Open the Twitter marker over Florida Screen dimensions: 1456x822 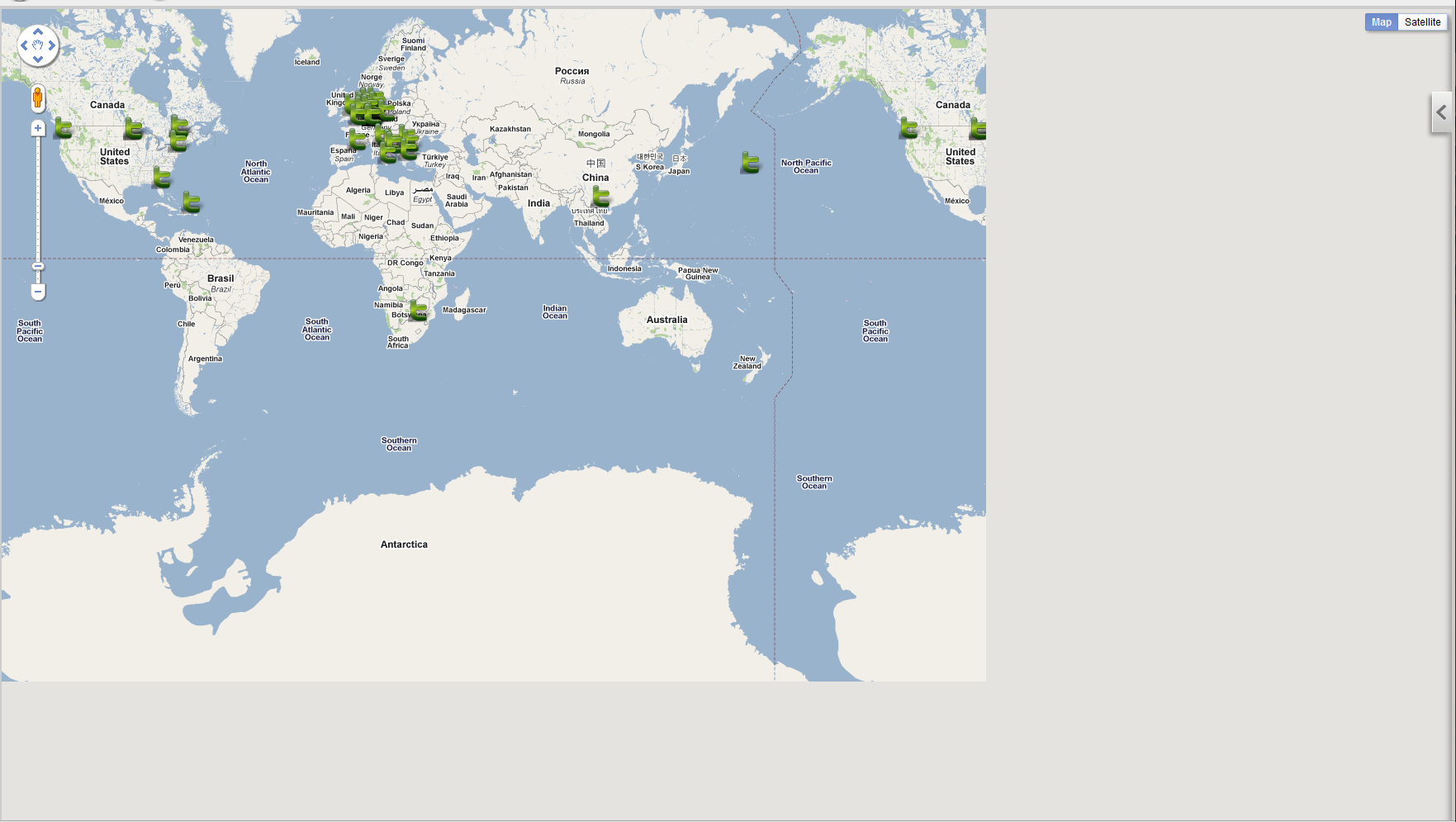(162, 177)
